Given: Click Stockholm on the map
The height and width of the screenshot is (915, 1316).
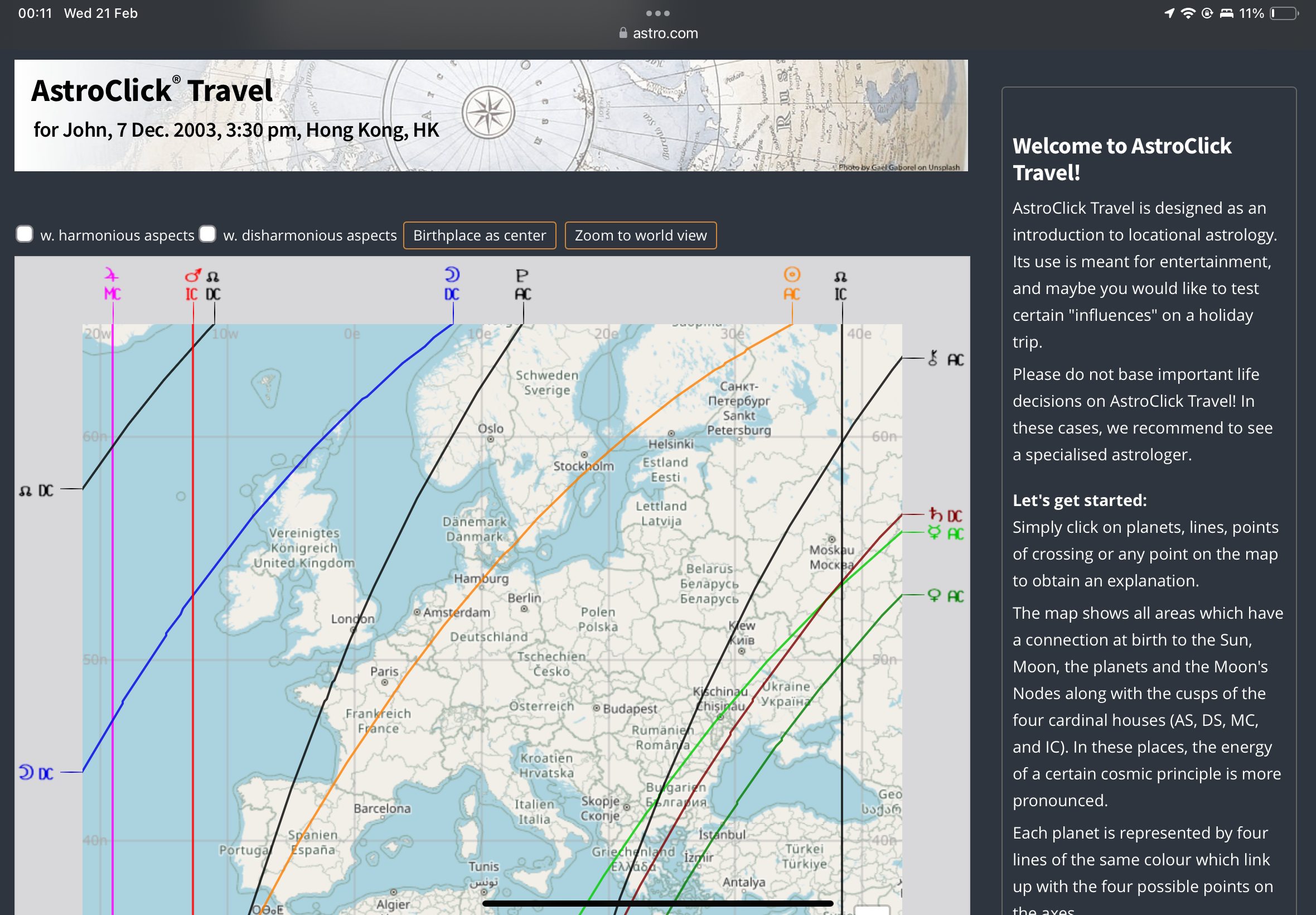Looking at the screenshot, I should 583,466.
